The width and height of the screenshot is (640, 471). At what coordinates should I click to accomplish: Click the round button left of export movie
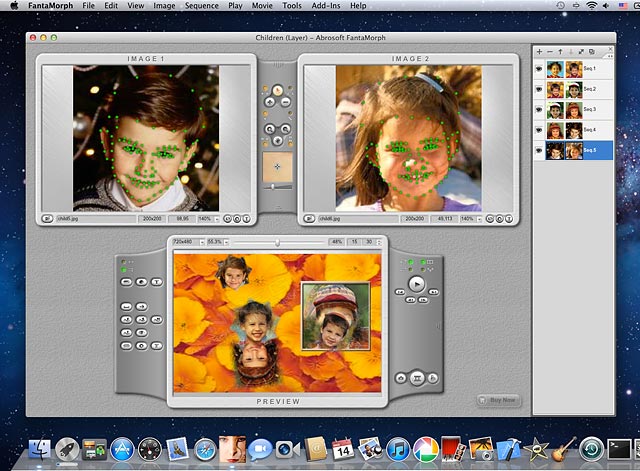point(400,378)
